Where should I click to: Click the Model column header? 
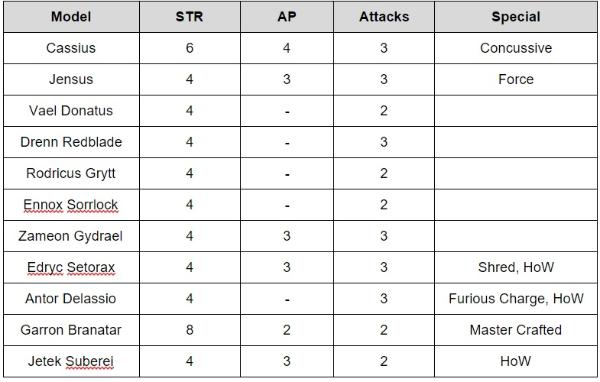point(71,17)
